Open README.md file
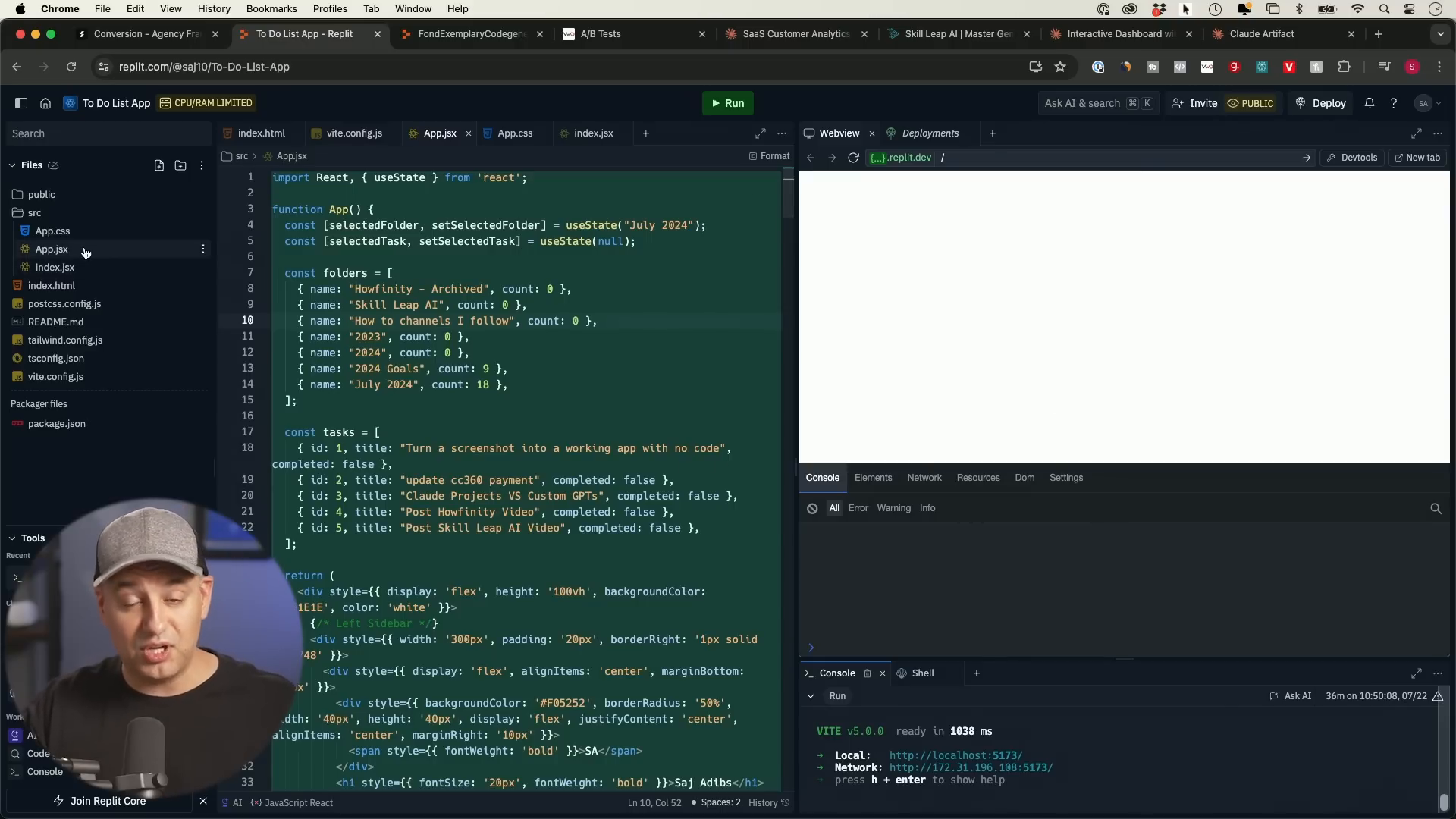This screenshot has height=819, width=1456. coord(55,322)
